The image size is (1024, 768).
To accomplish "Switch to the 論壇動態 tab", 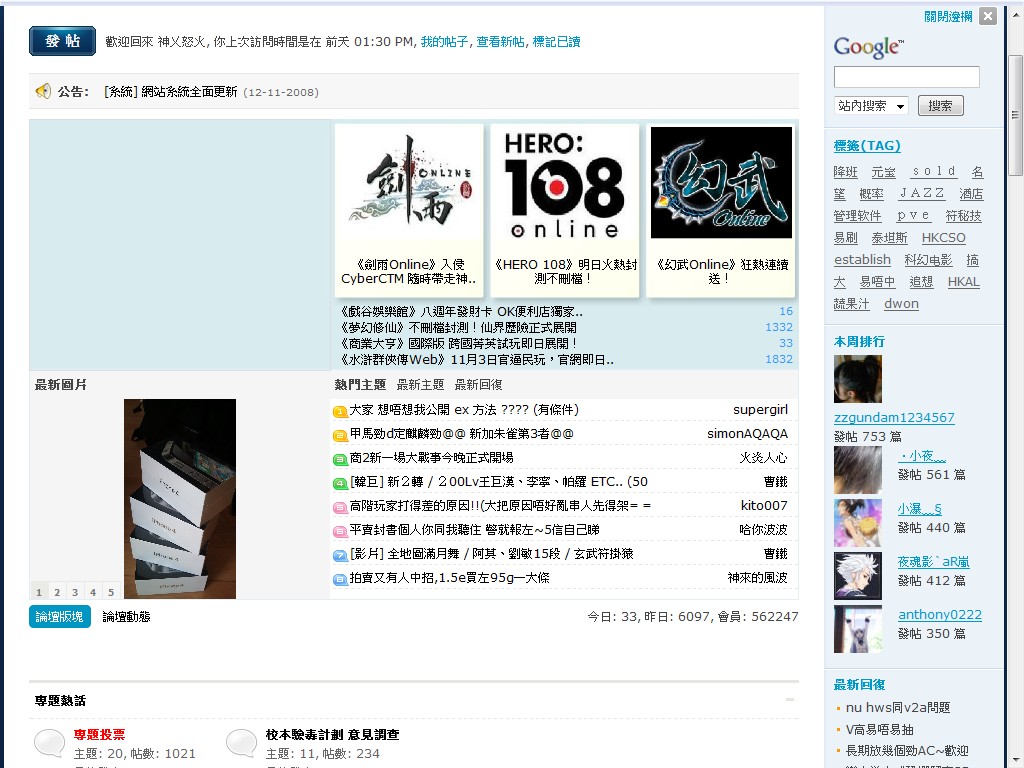I will point(126,616).
